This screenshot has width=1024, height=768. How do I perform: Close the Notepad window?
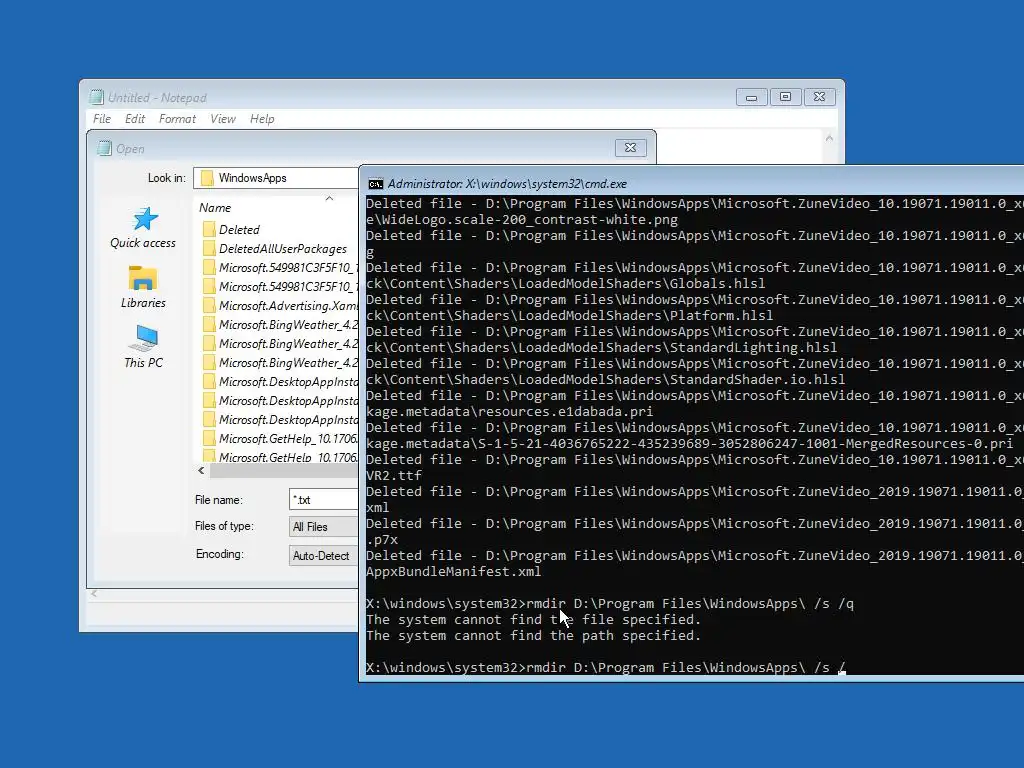pos(819,97)
